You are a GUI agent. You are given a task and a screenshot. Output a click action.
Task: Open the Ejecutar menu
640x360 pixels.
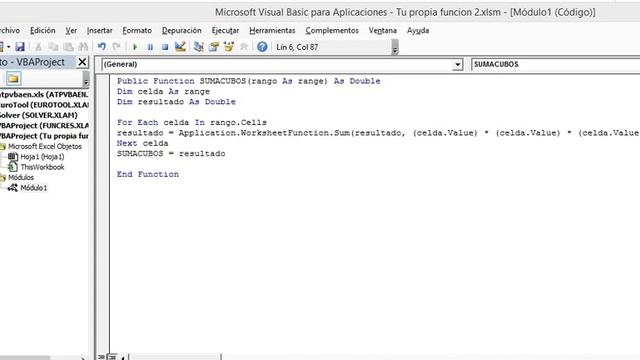tap(225, 31)
